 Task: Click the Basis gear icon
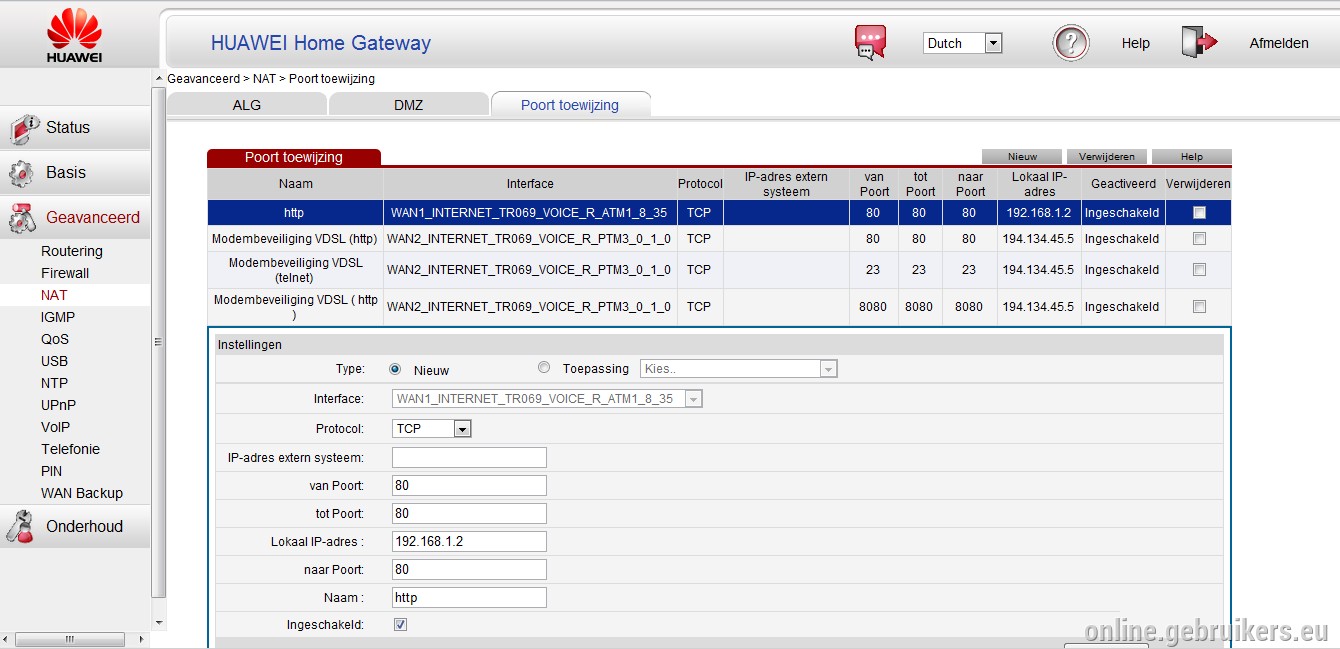[x=22, y=173]
